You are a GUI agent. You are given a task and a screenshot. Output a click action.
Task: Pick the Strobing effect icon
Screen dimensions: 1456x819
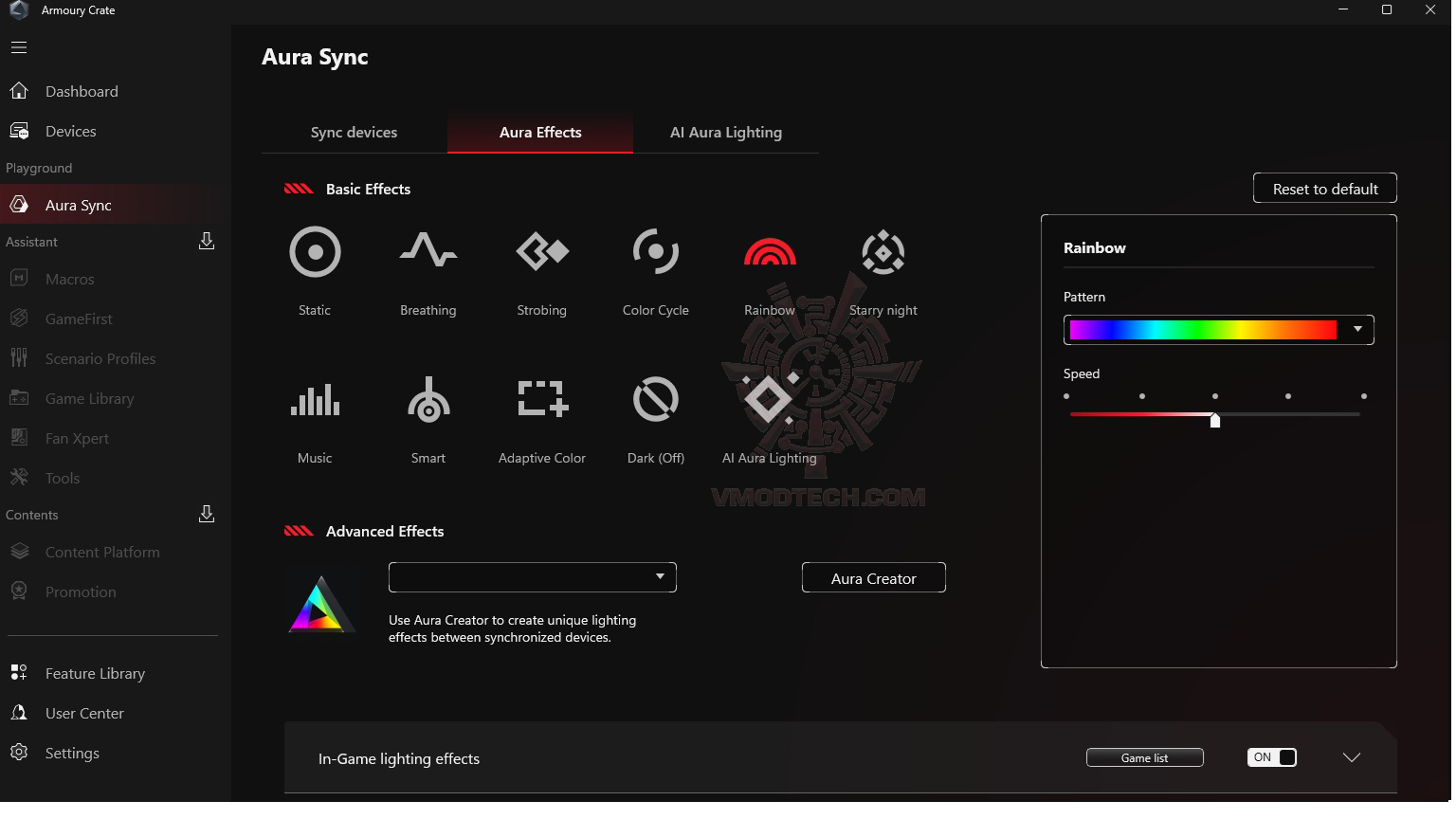(x=542, y=251)
